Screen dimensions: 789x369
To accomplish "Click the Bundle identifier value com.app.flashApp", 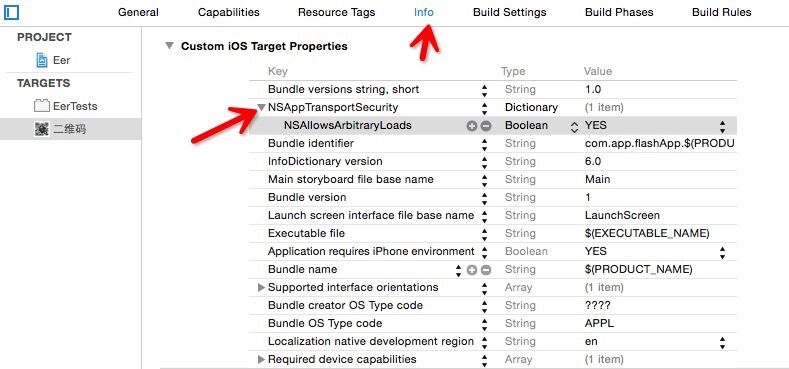I will coord(659,143).
